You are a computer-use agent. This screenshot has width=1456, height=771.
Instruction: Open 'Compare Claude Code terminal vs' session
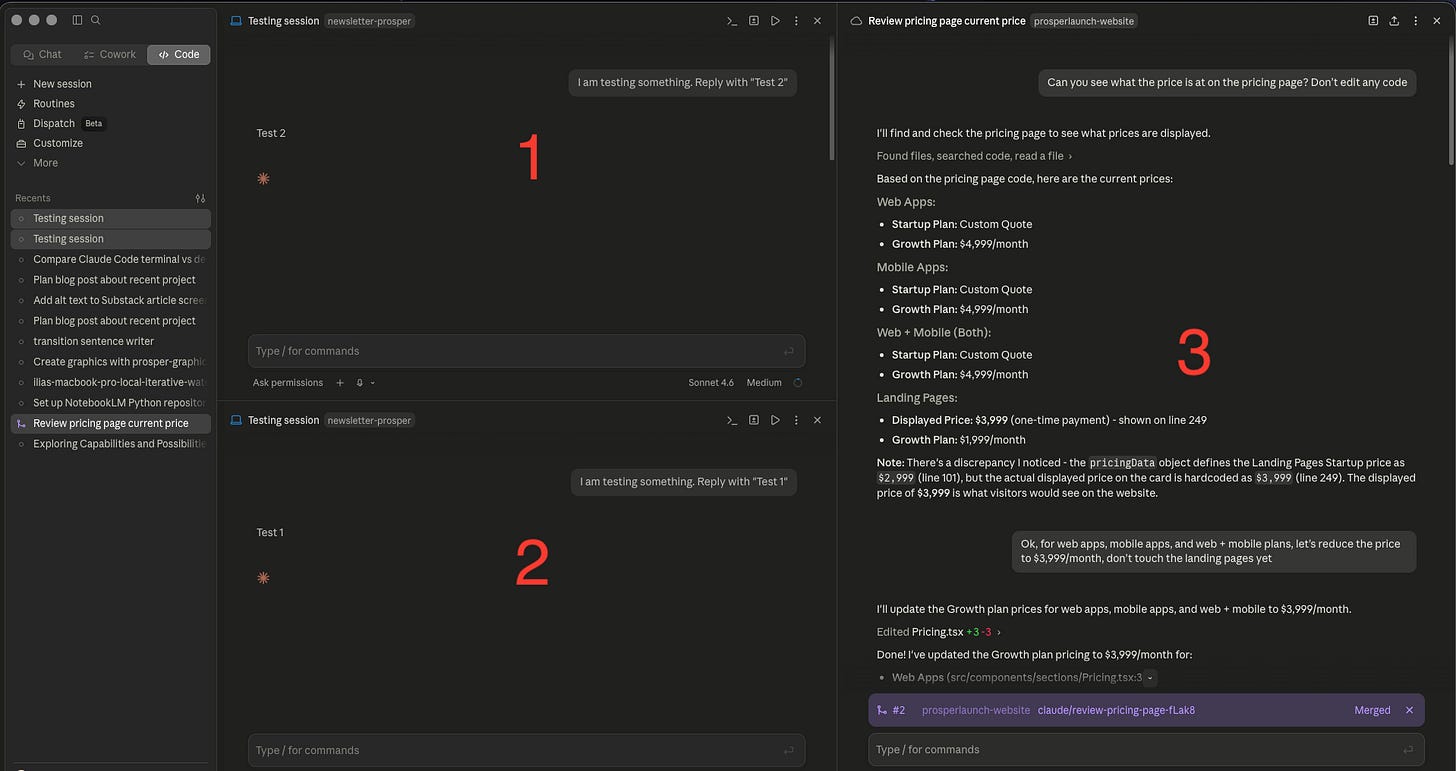coord(111,259)
